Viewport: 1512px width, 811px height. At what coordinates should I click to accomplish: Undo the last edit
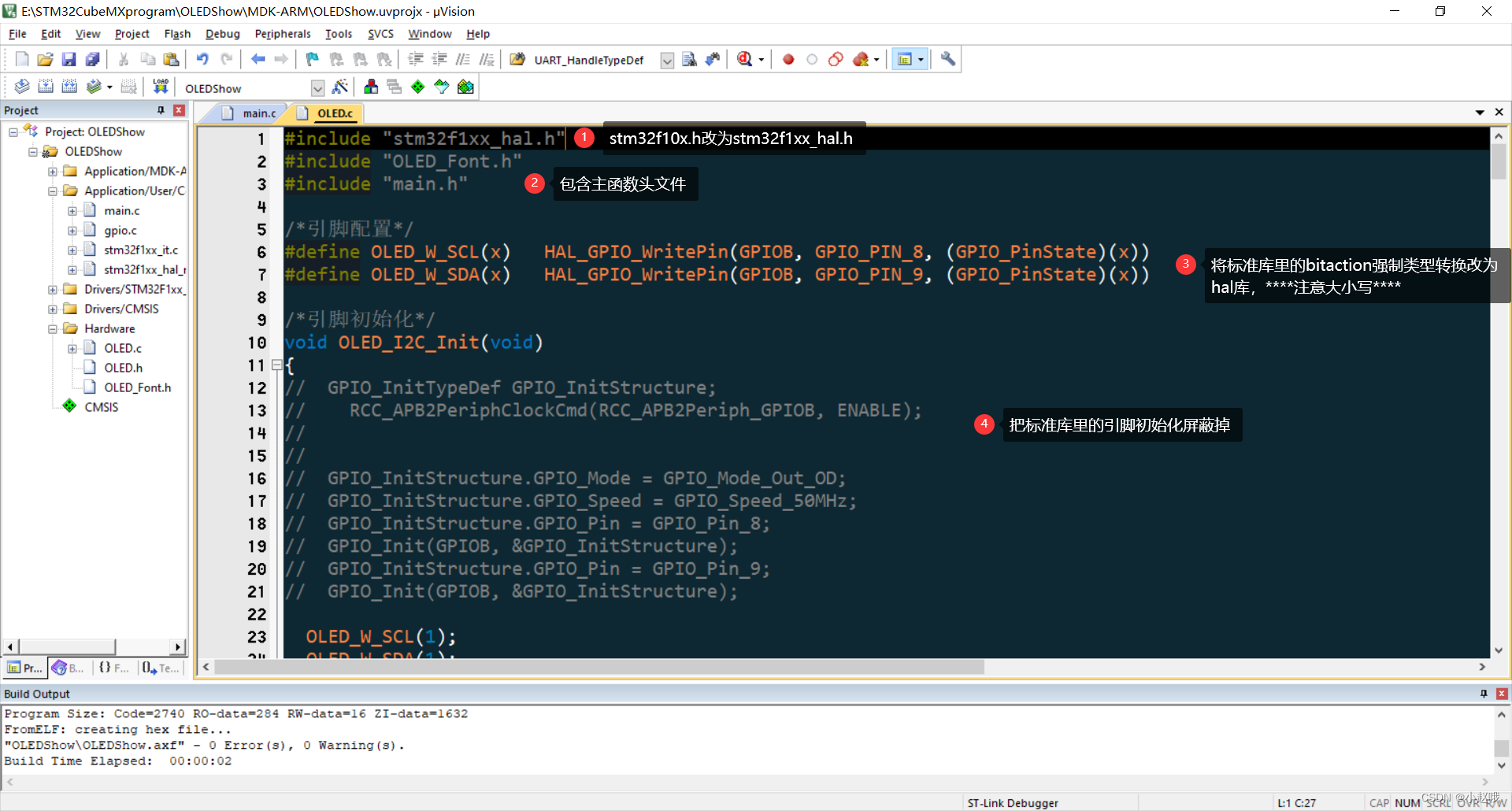tap(202, 59)
